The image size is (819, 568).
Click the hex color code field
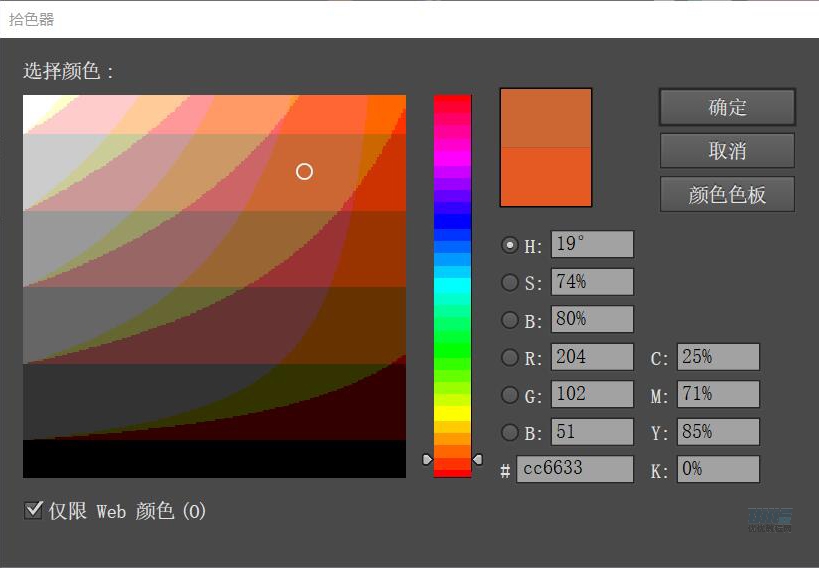[x=574, y=469]
